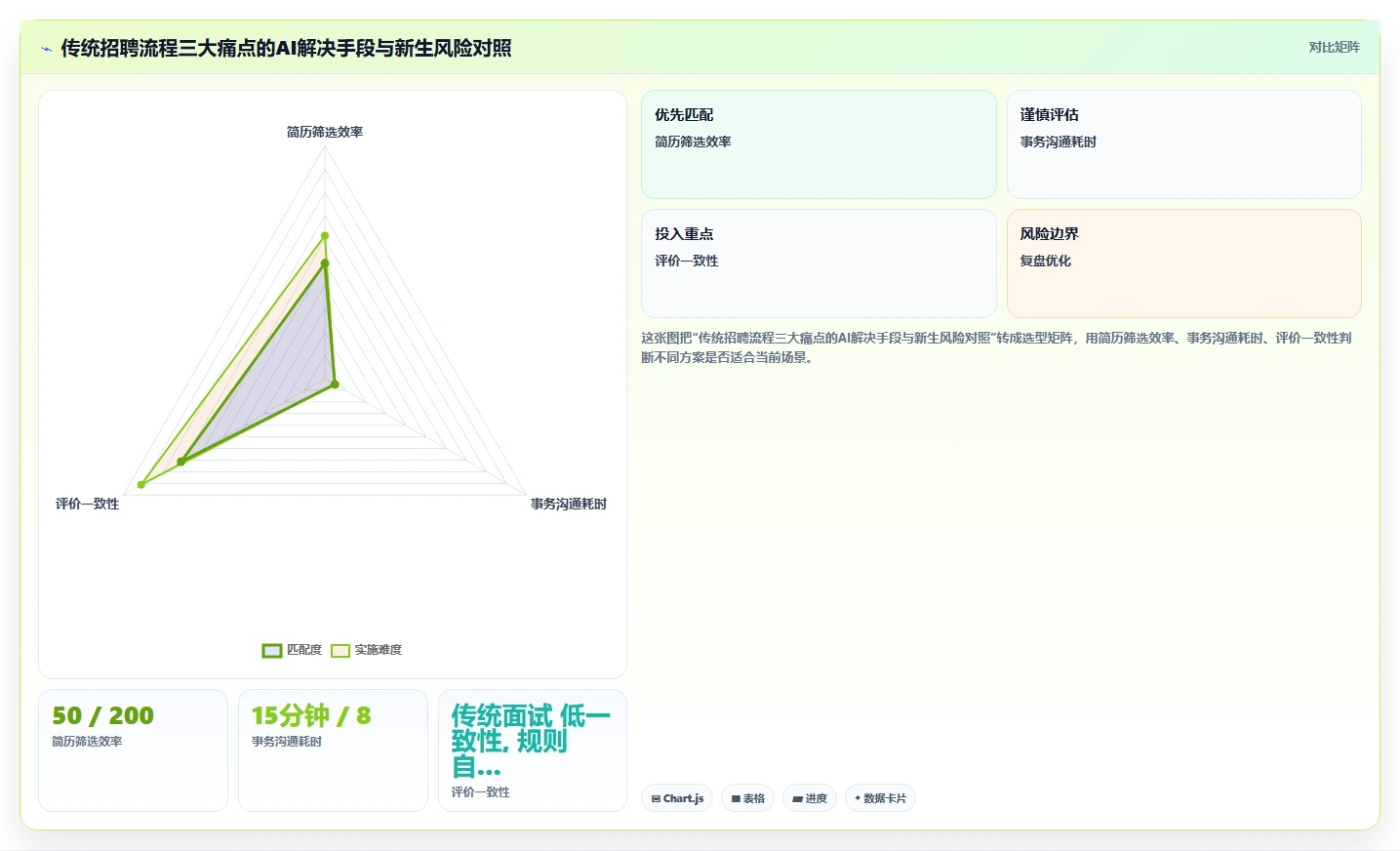Click the 匹配度 data point on 事务沟通耗时 axis
Viewport: 1400px width, 851px height.
click(x=335, y=385)
